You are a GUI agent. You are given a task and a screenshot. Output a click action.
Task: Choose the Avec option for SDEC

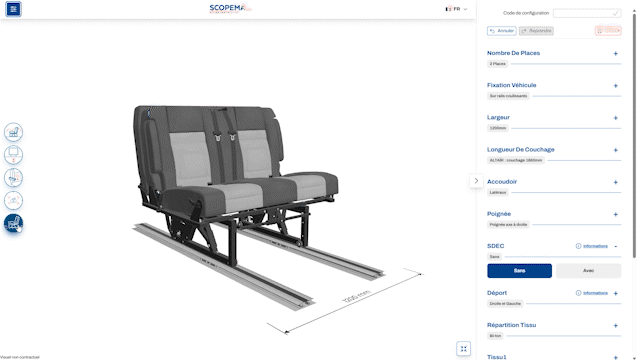(588, 271)
